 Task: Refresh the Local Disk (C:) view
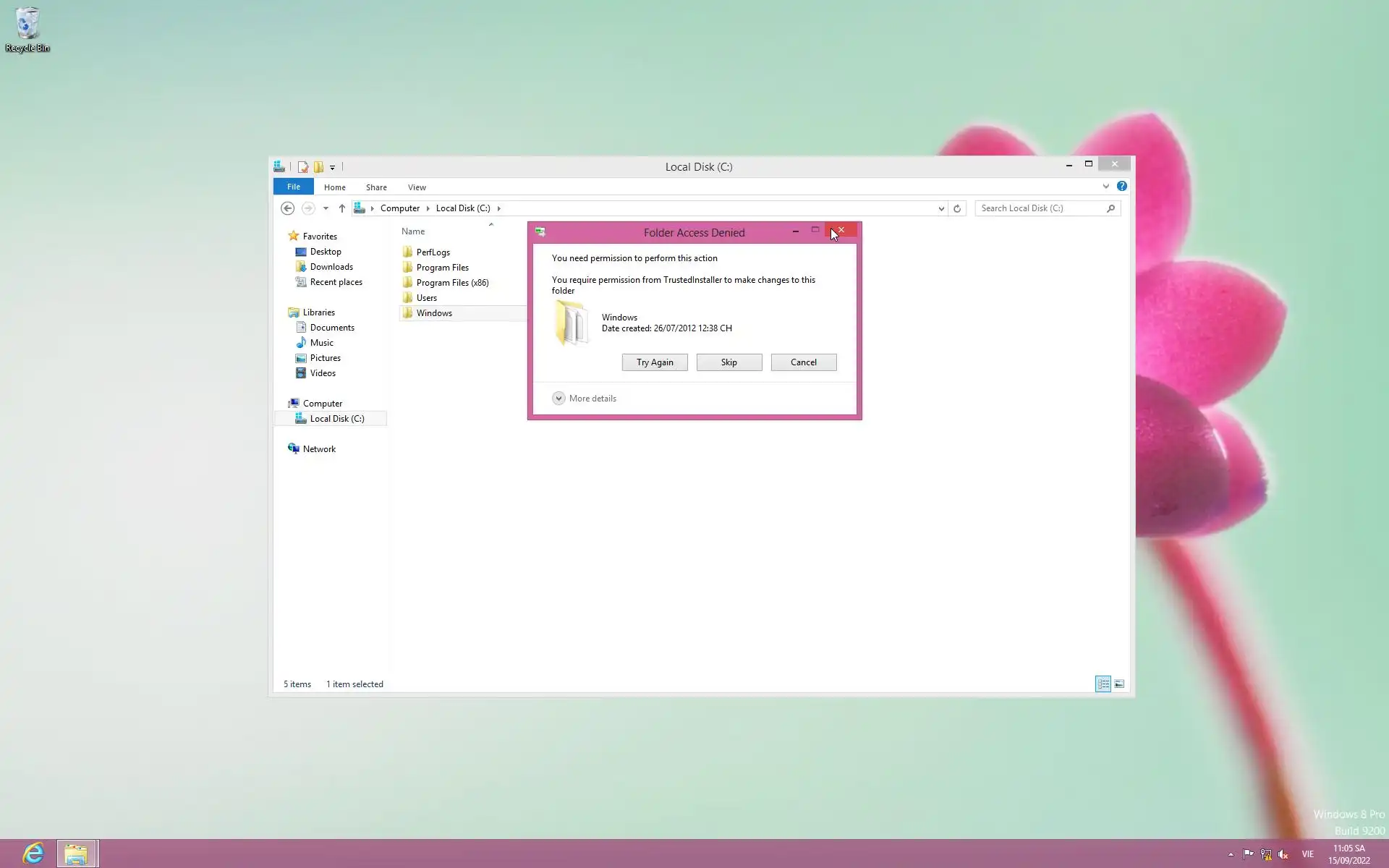957,208
